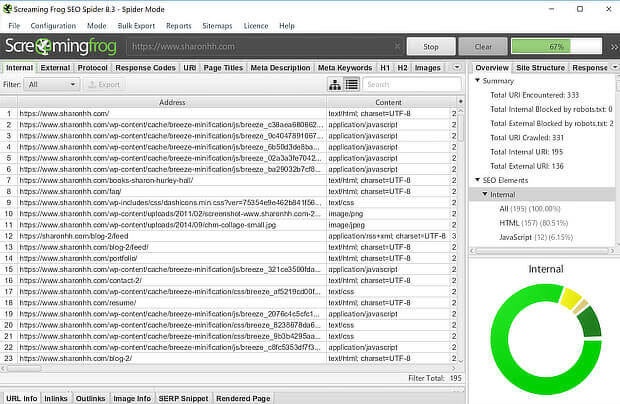Click the column picker plus icon above the table
The image size is (620, 404).
pyautogui.click(x=461, y=102)
